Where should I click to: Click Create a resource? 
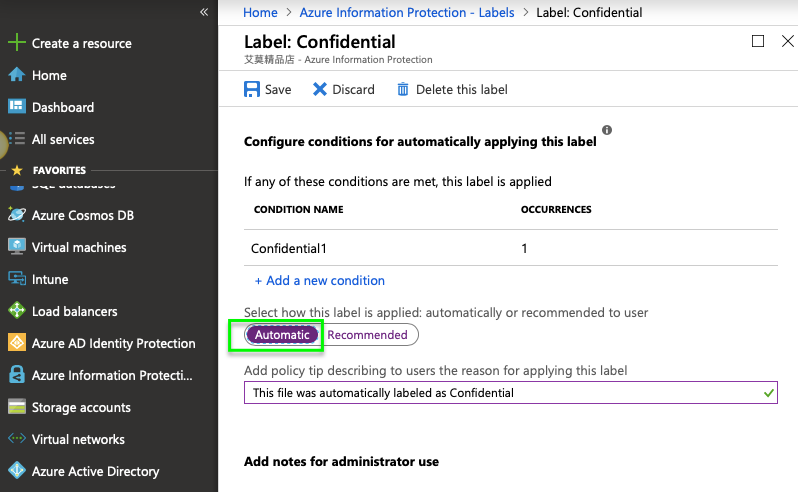click(x=81, y=43)
